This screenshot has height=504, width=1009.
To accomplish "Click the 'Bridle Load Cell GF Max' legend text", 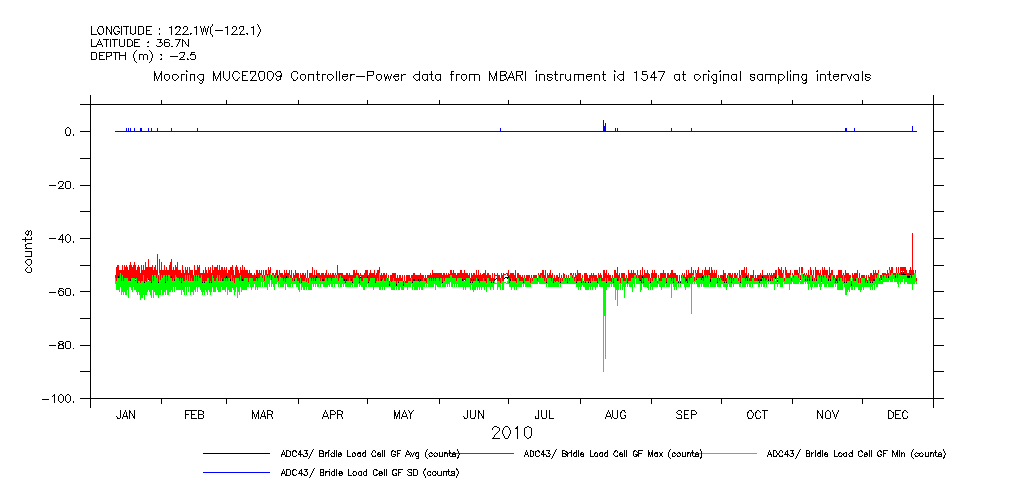I will pos(612,454).
